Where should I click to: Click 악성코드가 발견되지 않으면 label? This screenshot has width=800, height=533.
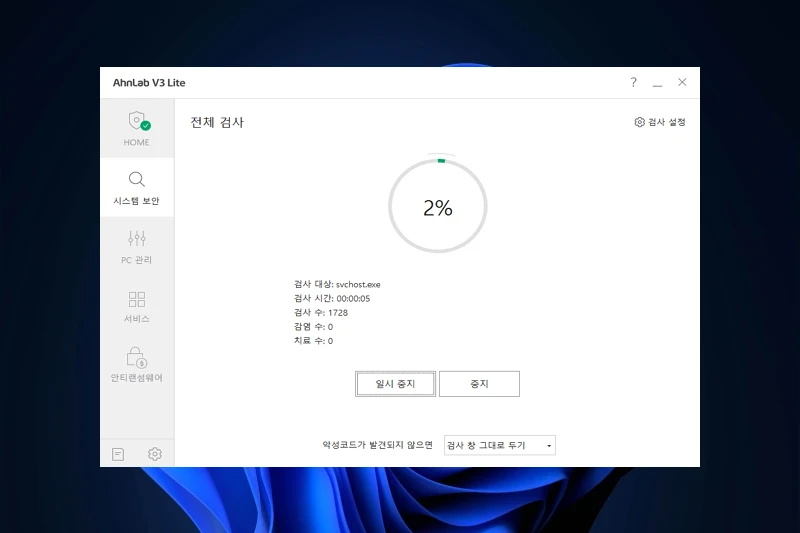pyautogui.click(x=377, y=445)
